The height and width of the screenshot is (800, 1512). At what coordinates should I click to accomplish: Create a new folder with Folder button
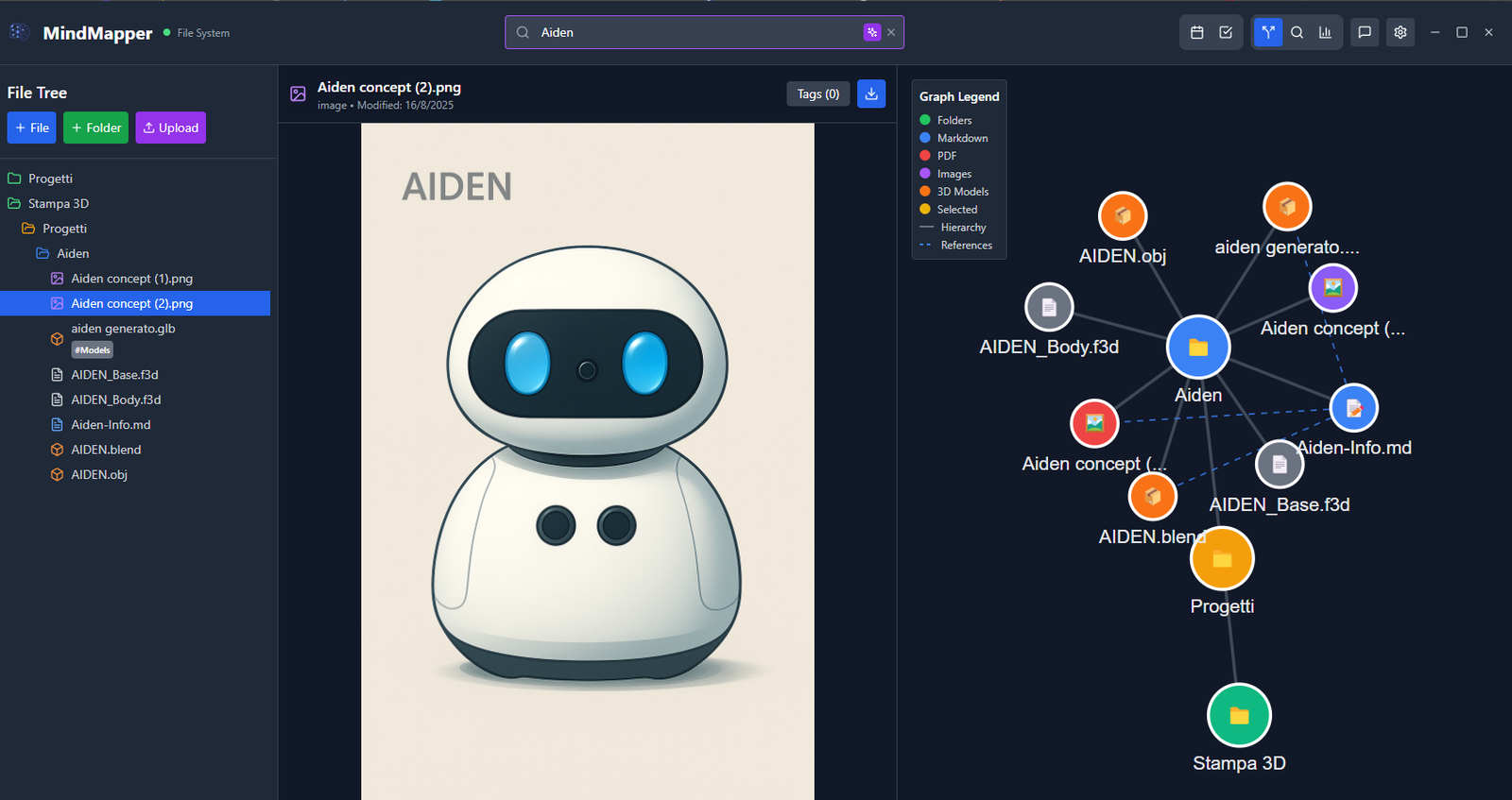point(95,128)
